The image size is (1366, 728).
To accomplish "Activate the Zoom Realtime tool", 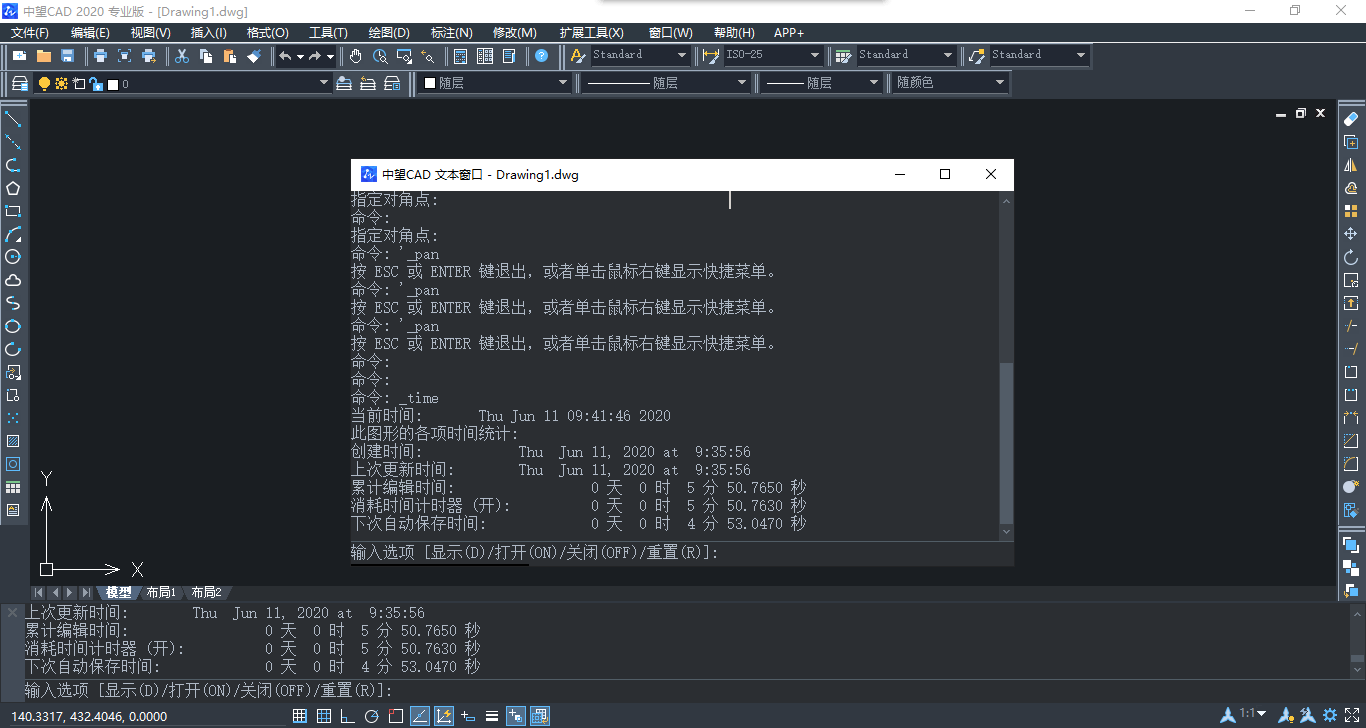I will pos(380,56).
